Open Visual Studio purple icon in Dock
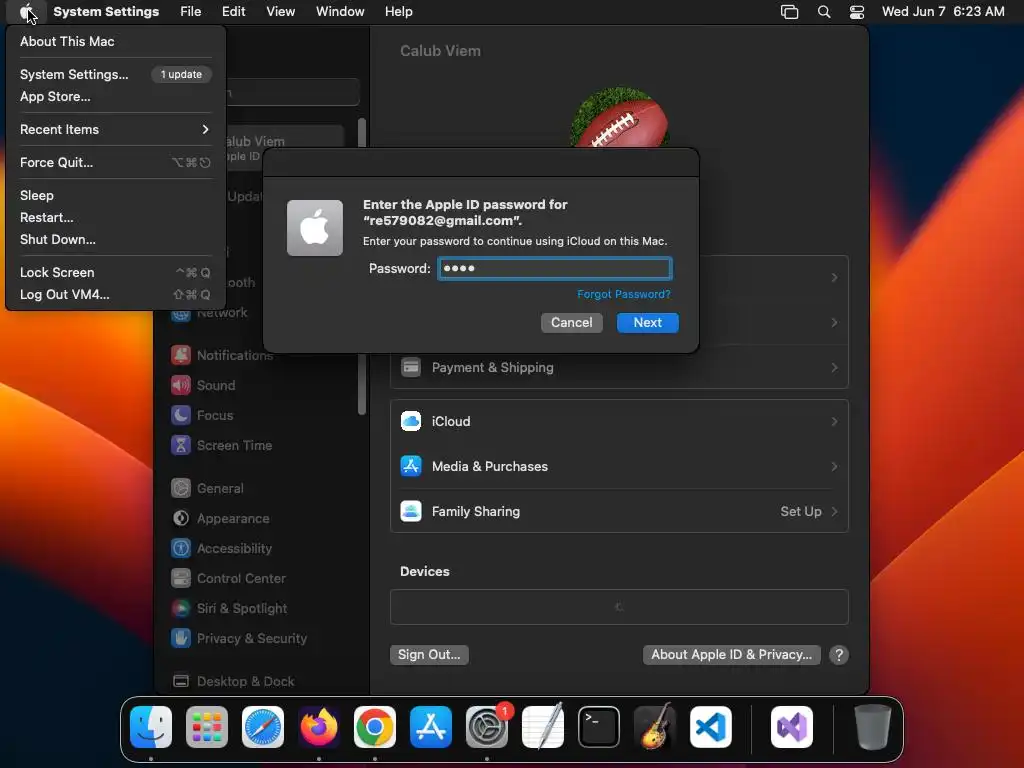This screenshot has height=768, width=1024. (792, 727)
